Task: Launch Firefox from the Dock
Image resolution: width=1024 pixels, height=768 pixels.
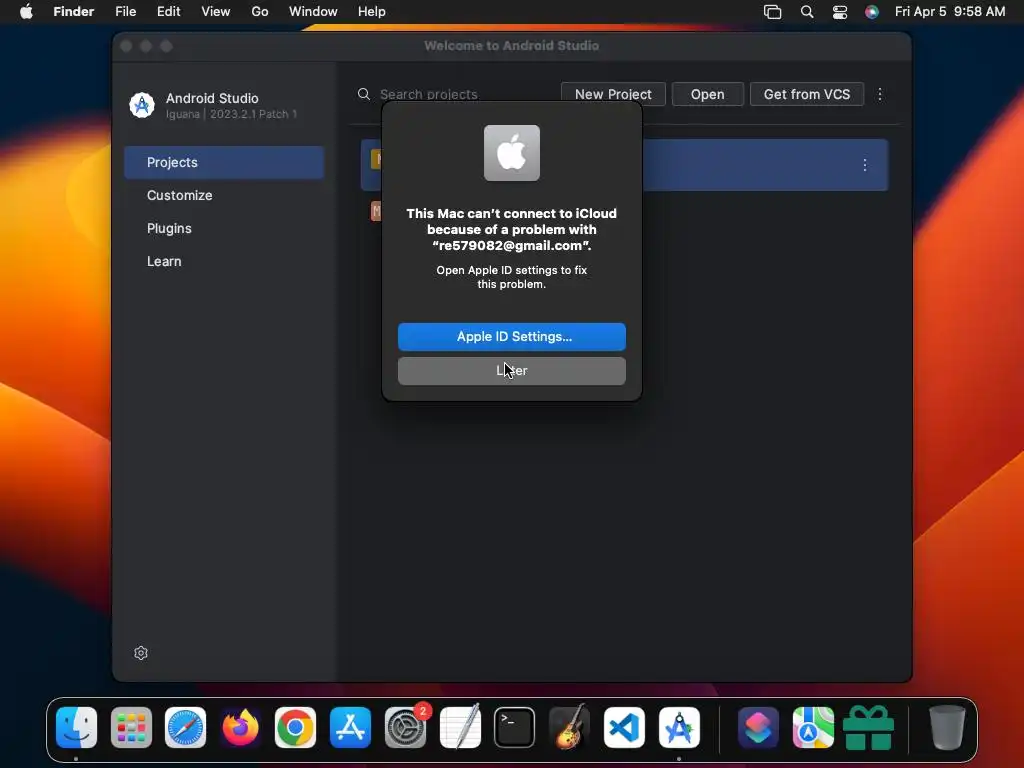Action: [240, 728]
